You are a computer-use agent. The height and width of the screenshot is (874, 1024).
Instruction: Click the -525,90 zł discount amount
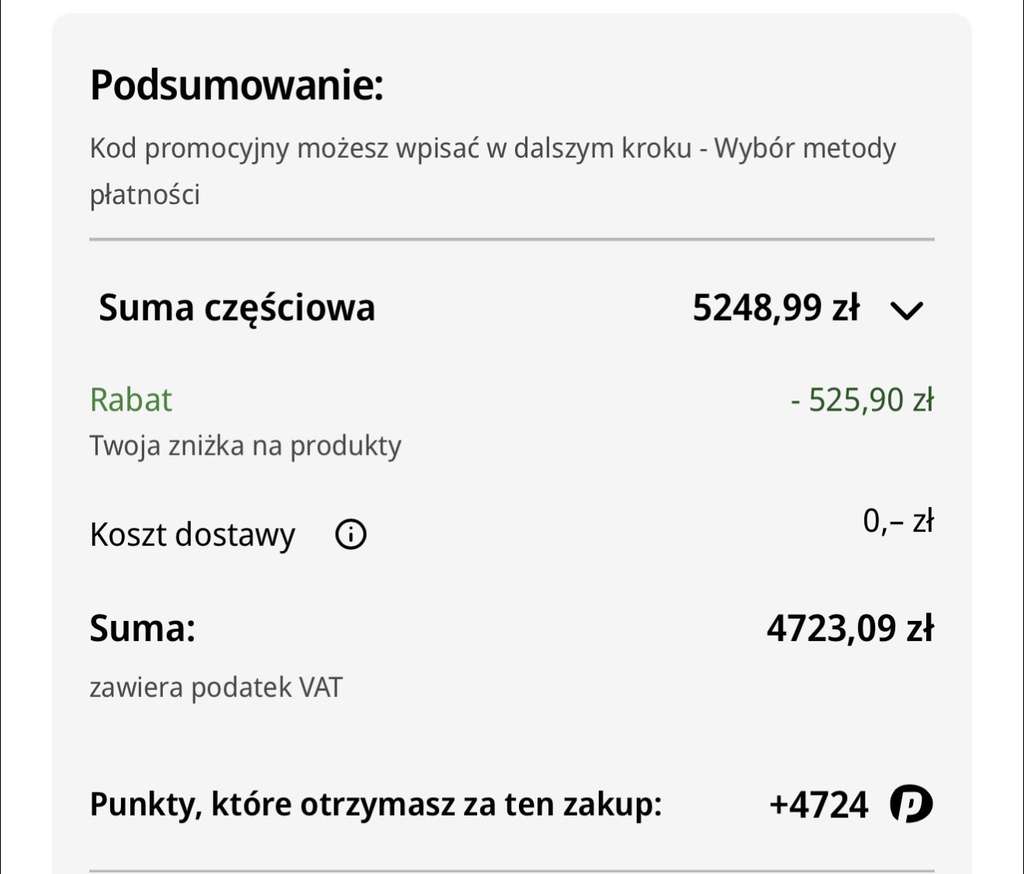tap(861, 400)
